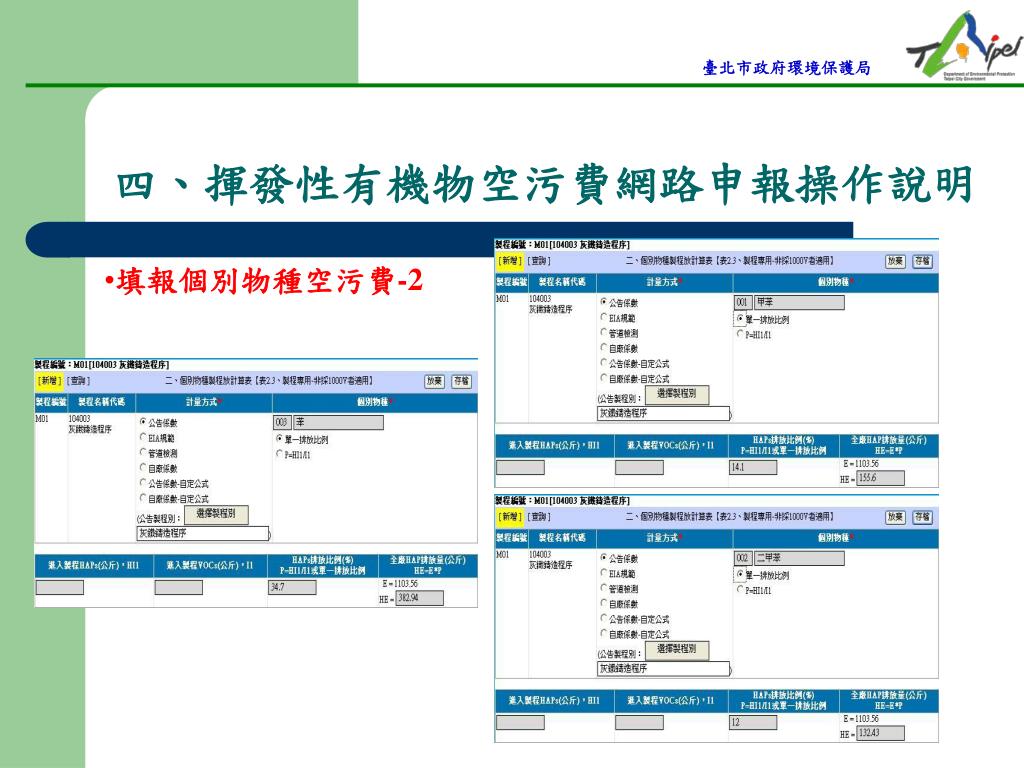Click HAPs ratio field showing 14.1
Screen dimensions: 1024x768
tap(753, 467)
